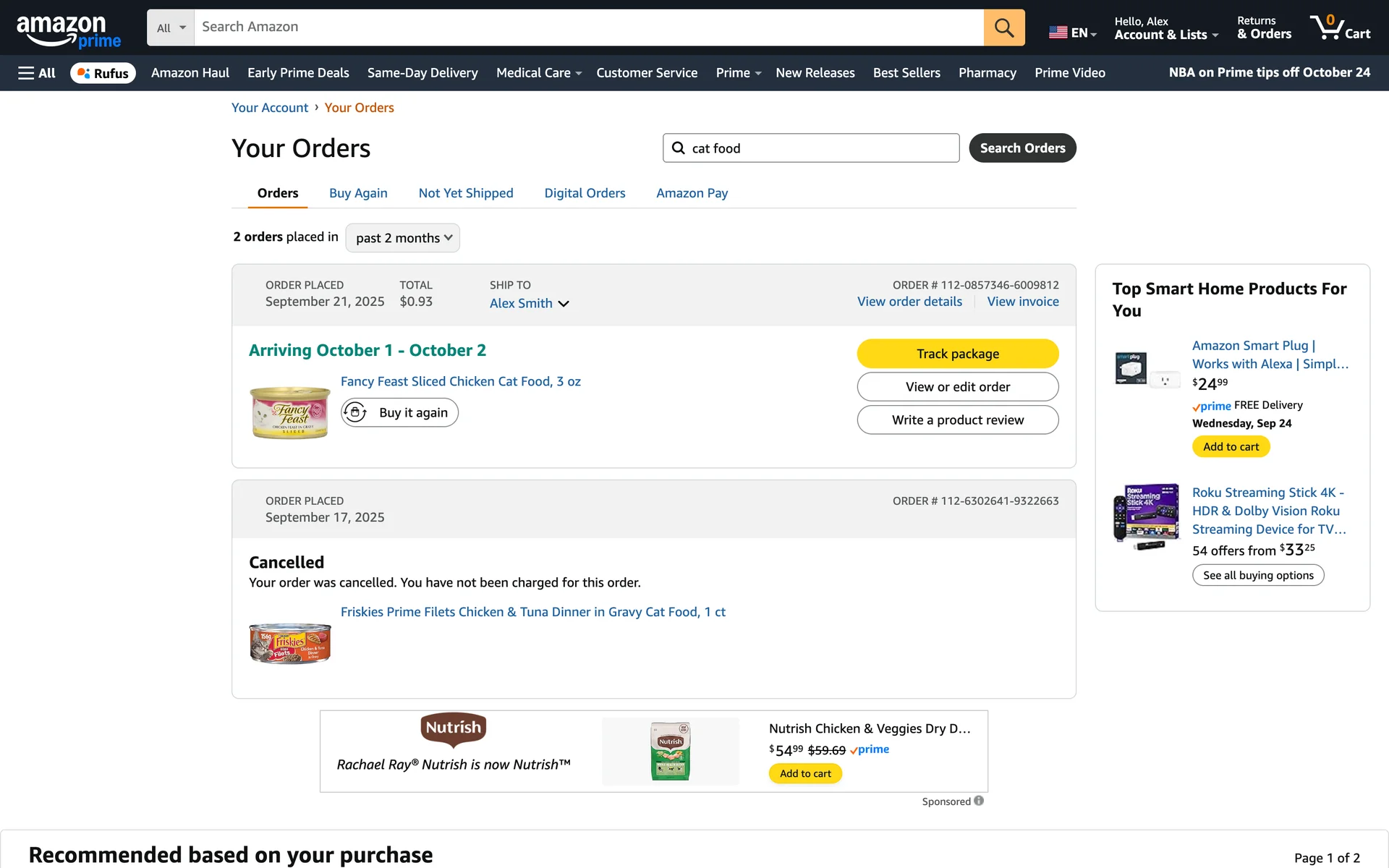This screenshot has width=1389, height=868.
Task: Click the Amazon Prime logo
Action: (x=69, y=31)
